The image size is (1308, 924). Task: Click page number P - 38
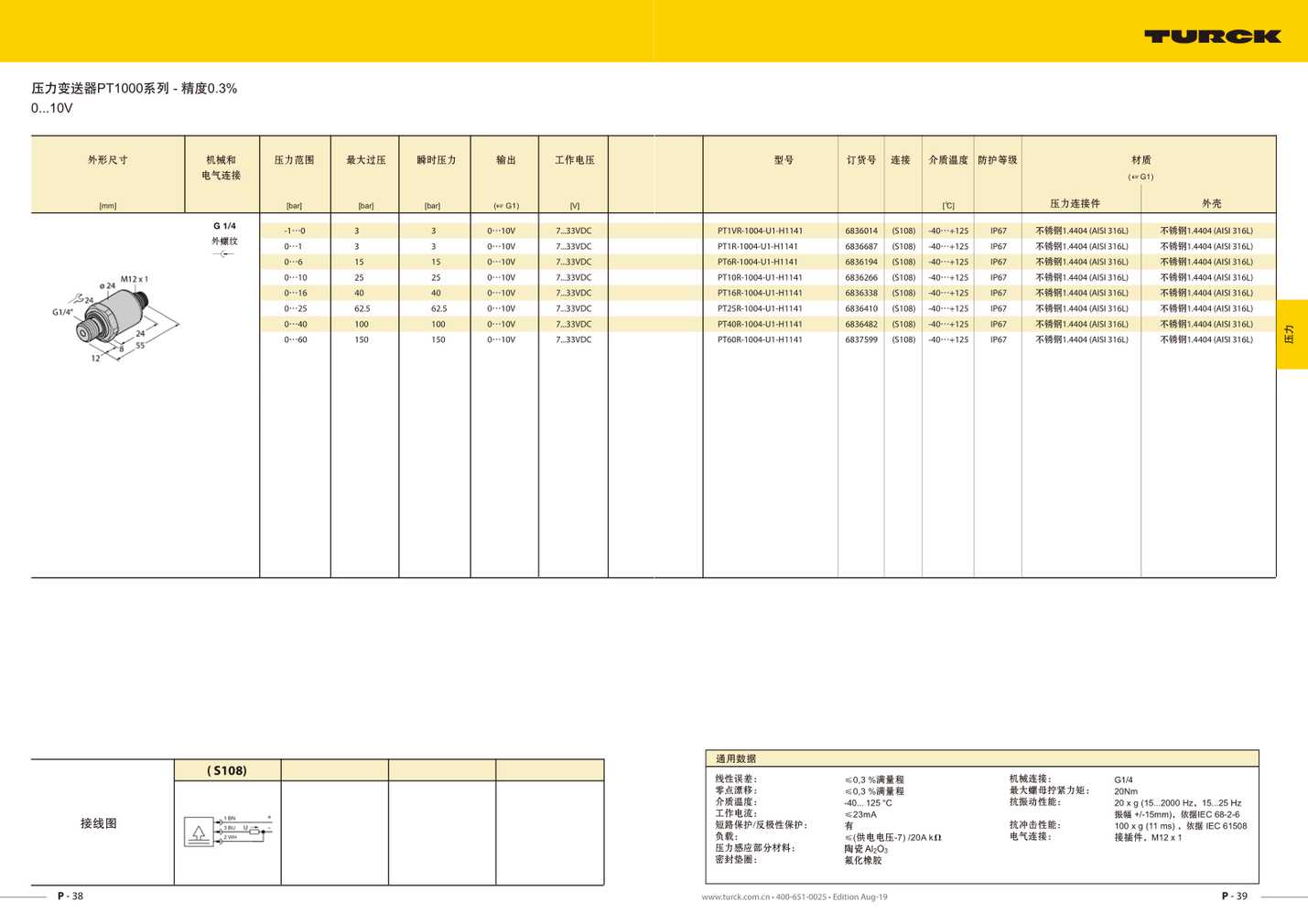tap(70, 896)
